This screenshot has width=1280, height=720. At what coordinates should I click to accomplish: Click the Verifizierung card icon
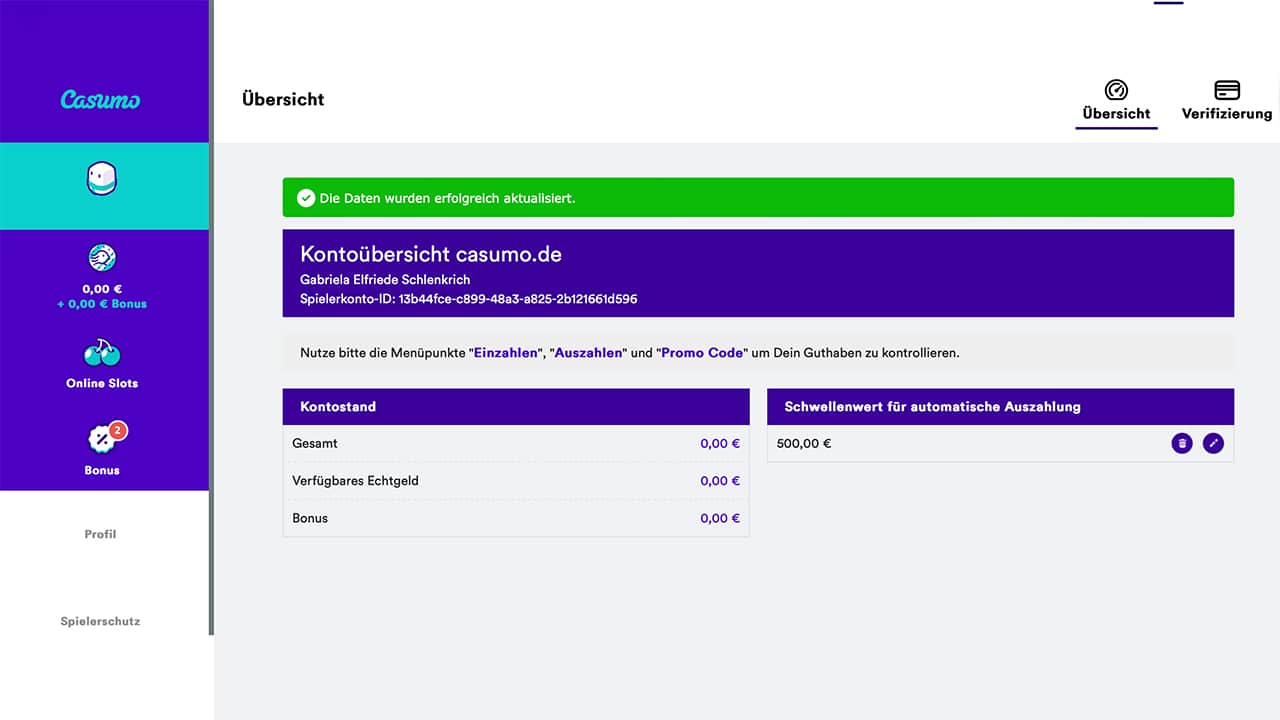[x=1227, y=90]
